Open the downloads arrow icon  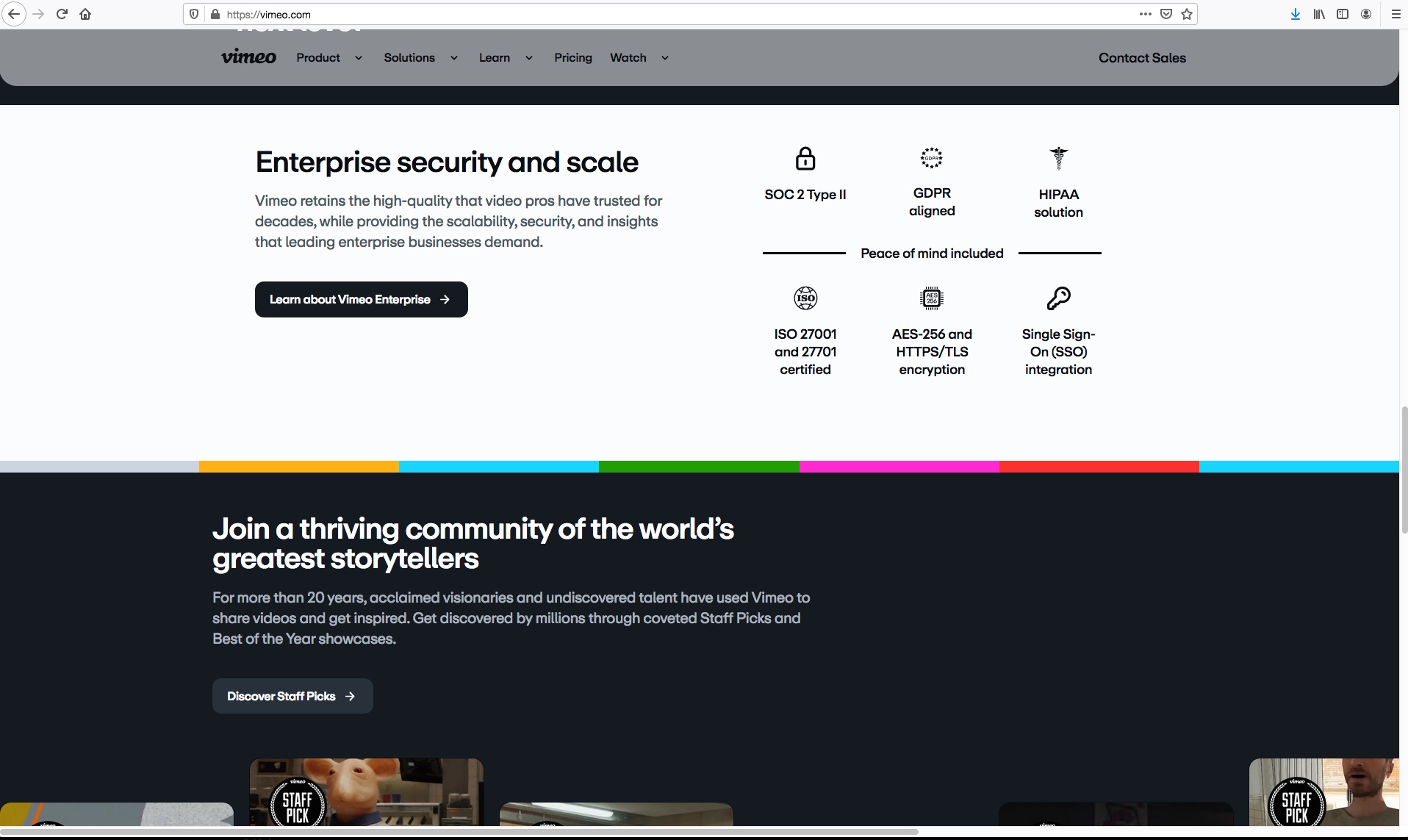[x=1296, y=14]
